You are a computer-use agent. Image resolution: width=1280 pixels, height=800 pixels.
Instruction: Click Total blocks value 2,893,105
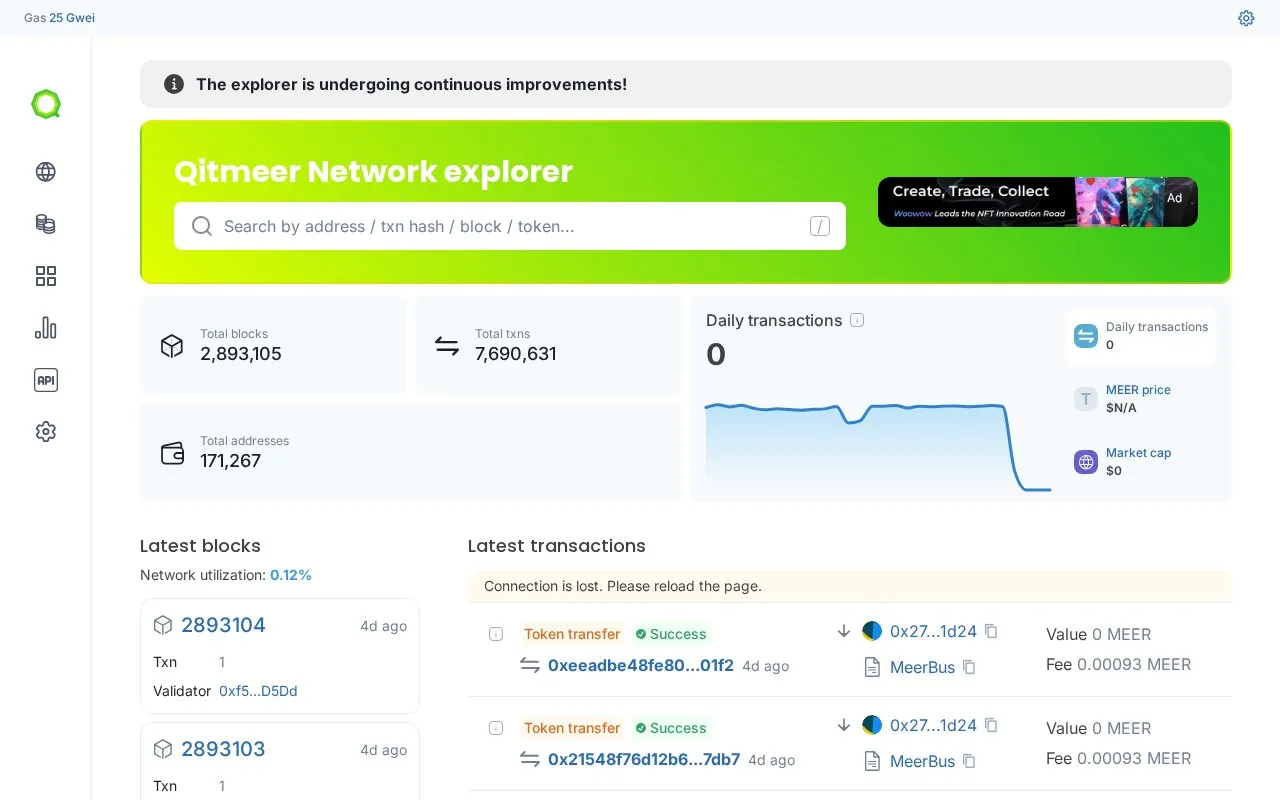click(x=241, y=354)
